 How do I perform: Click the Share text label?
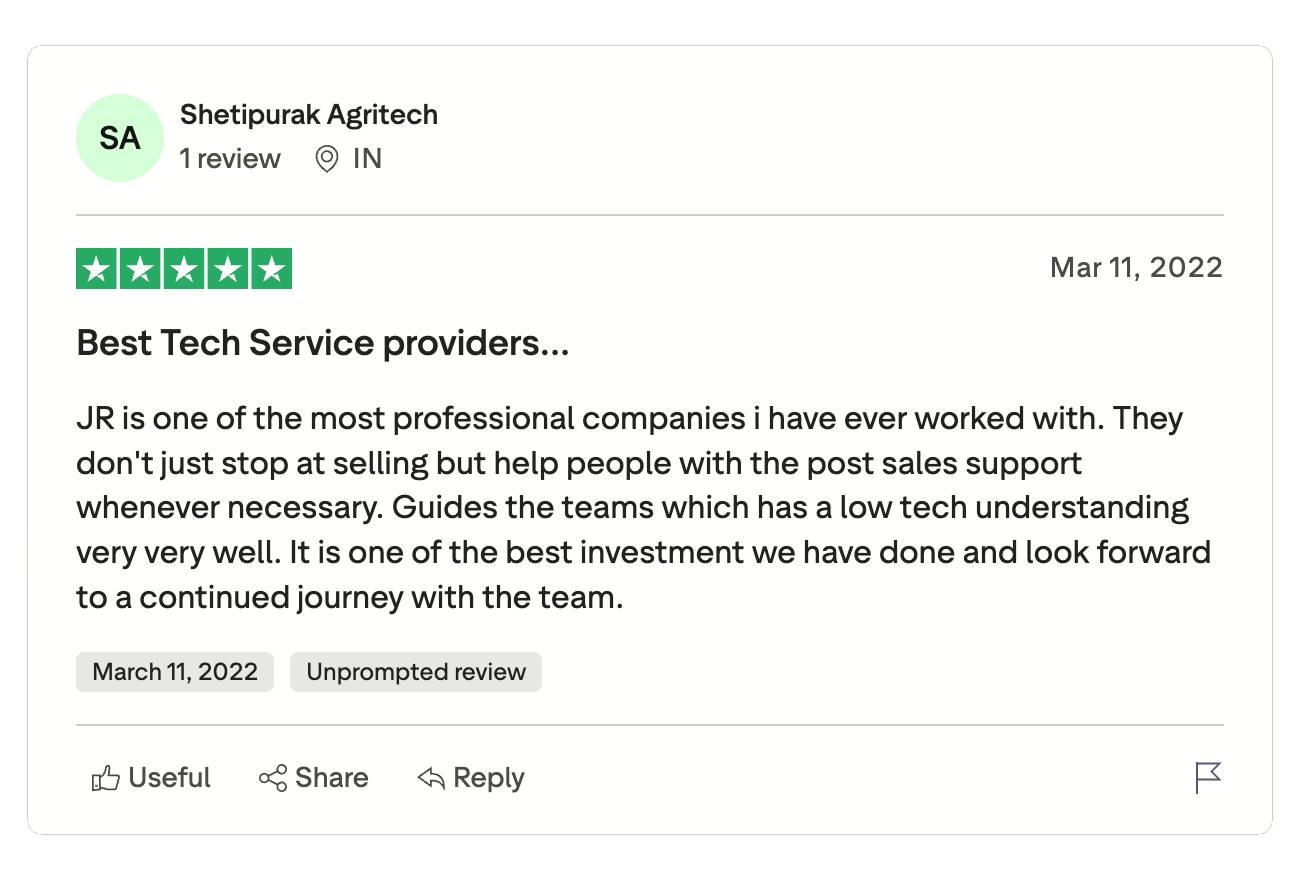332,778
